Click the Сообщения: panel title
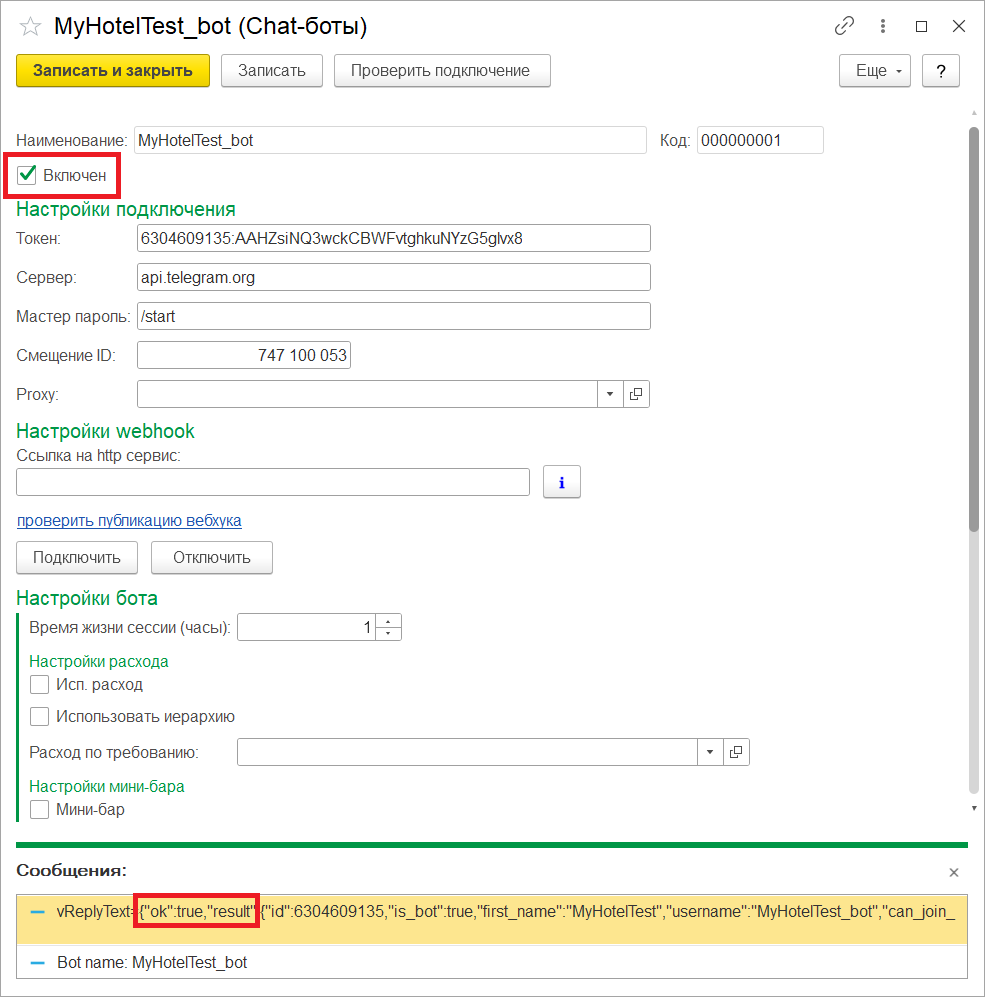985x997 pixels. tap(71, 870)
